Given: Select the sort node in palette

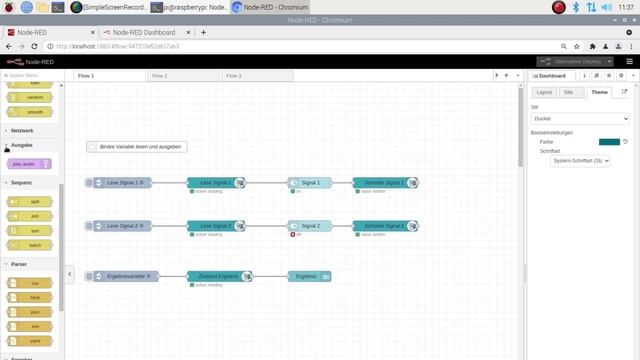Looking at the screenshot, I should click(x=30, y=231).
